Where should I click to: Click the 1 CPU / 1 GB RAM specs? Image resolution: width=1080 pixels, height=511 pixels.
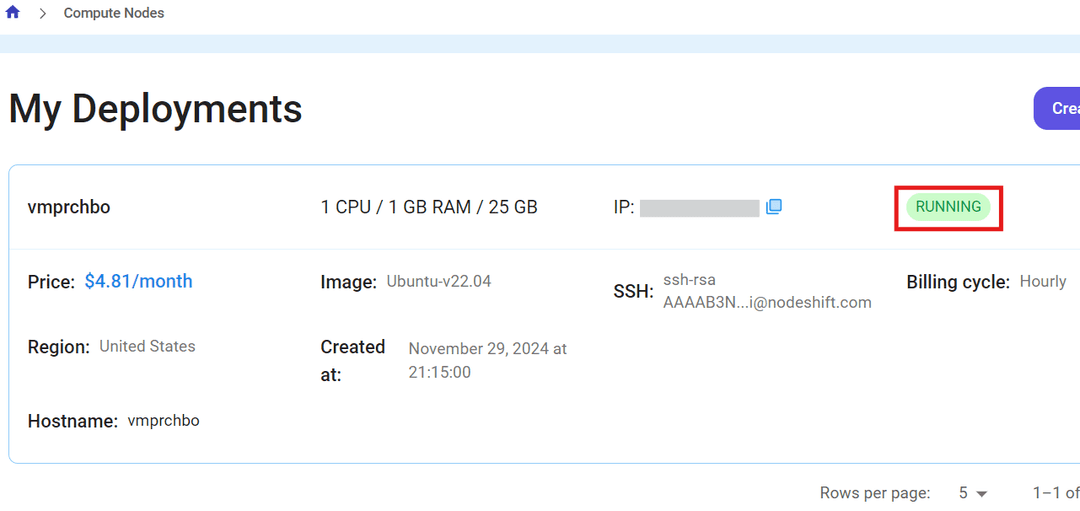429,207
